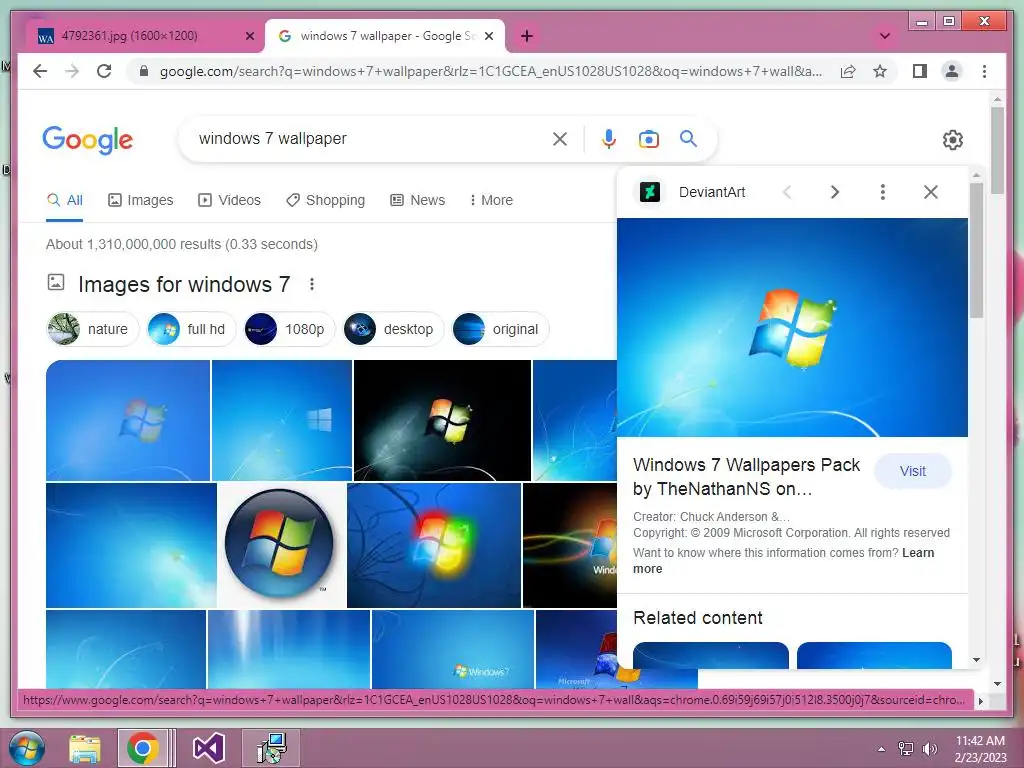Filter images by the desktop chip

point(393,329)
